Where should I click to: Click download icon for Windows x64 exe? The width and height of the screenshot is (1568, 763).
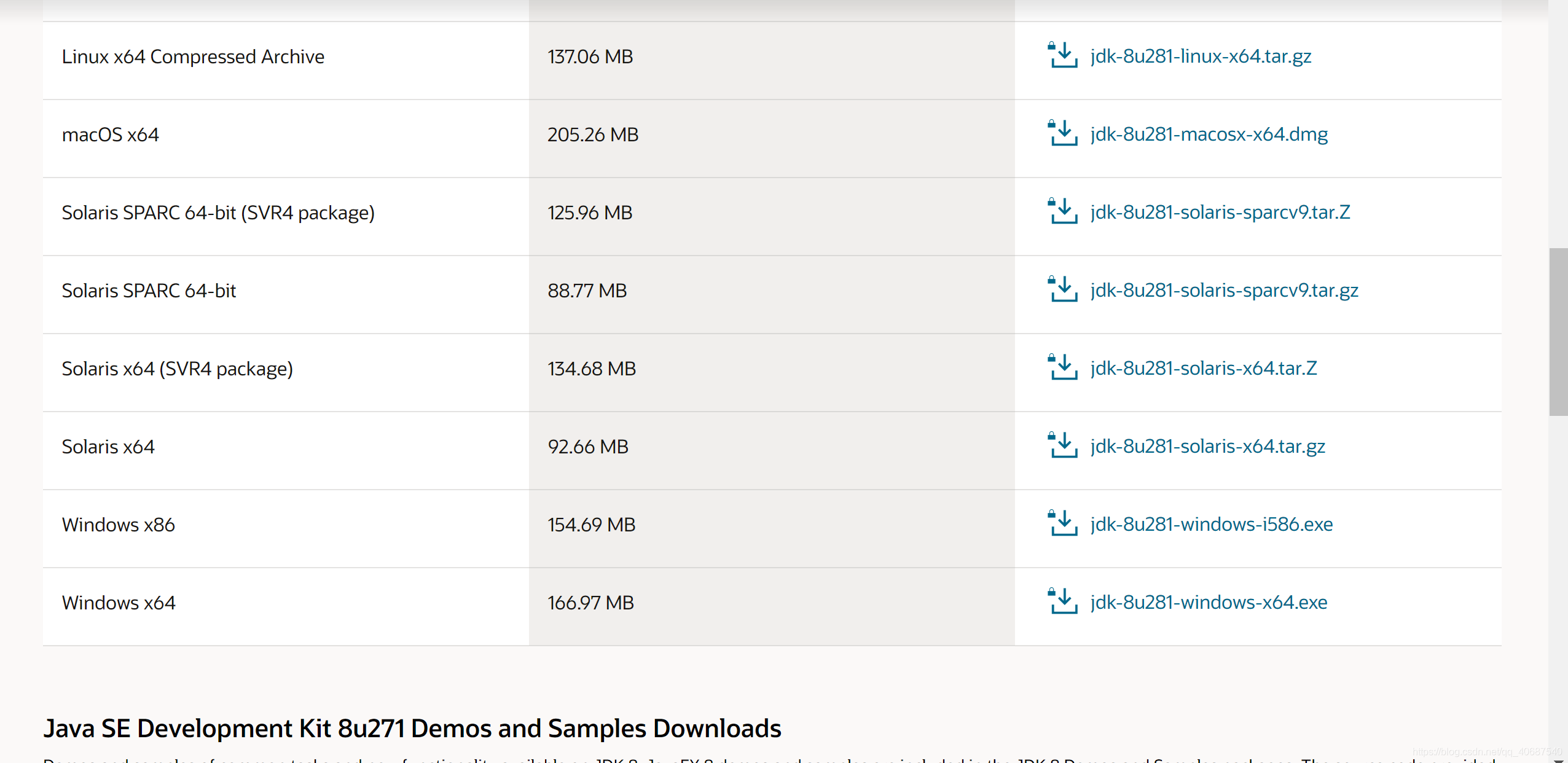(1062, 602)
